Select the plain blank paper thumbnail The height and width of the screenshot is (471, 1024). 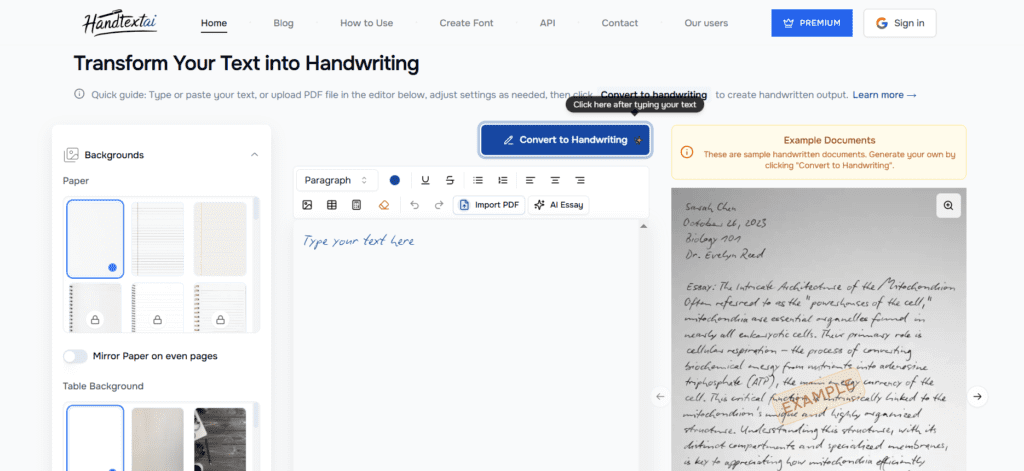(95, 239)
